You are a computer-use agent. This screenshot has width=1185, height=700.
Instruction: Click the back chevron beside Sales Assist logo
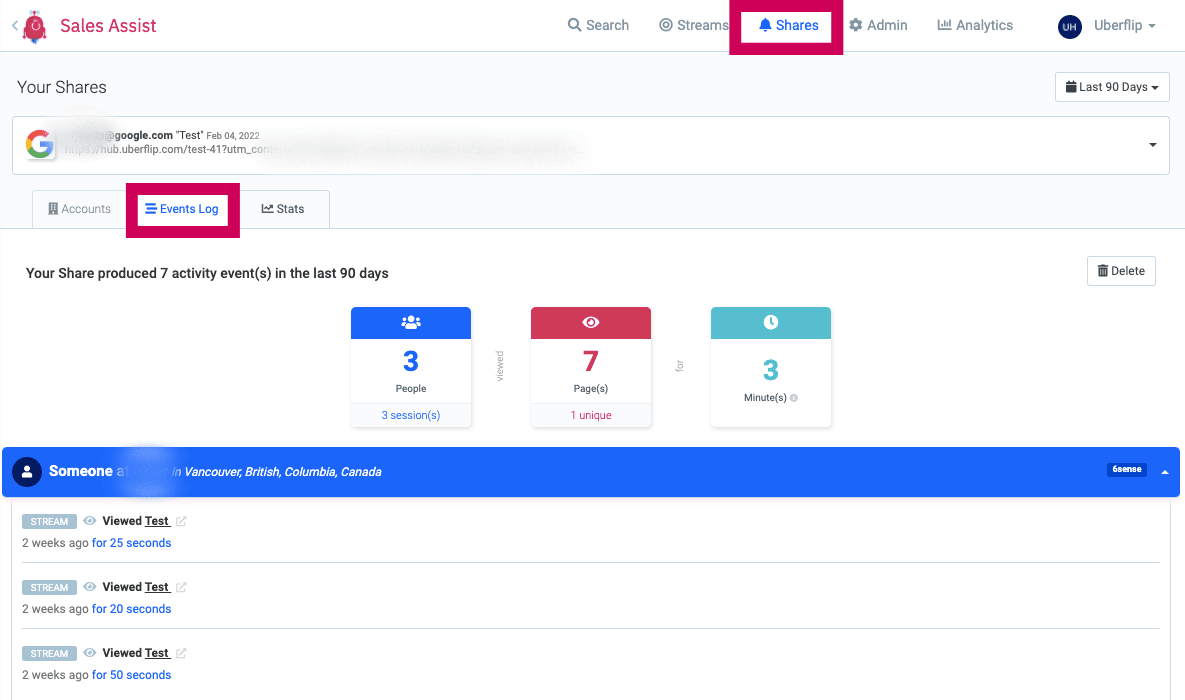[x=15, y=26]
